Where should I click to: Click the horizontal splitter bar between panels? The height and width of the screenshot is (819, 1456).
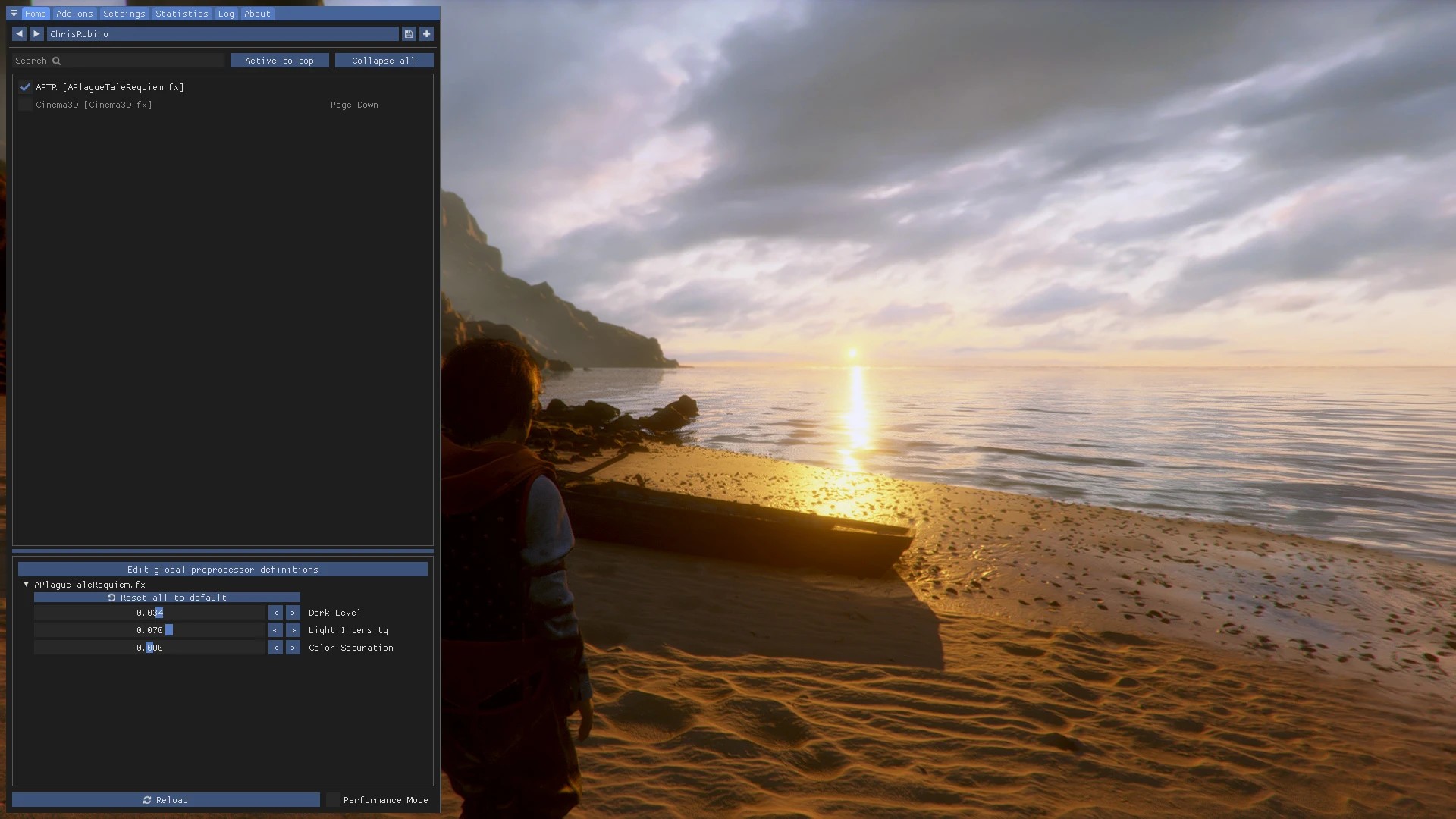(223, 551)
